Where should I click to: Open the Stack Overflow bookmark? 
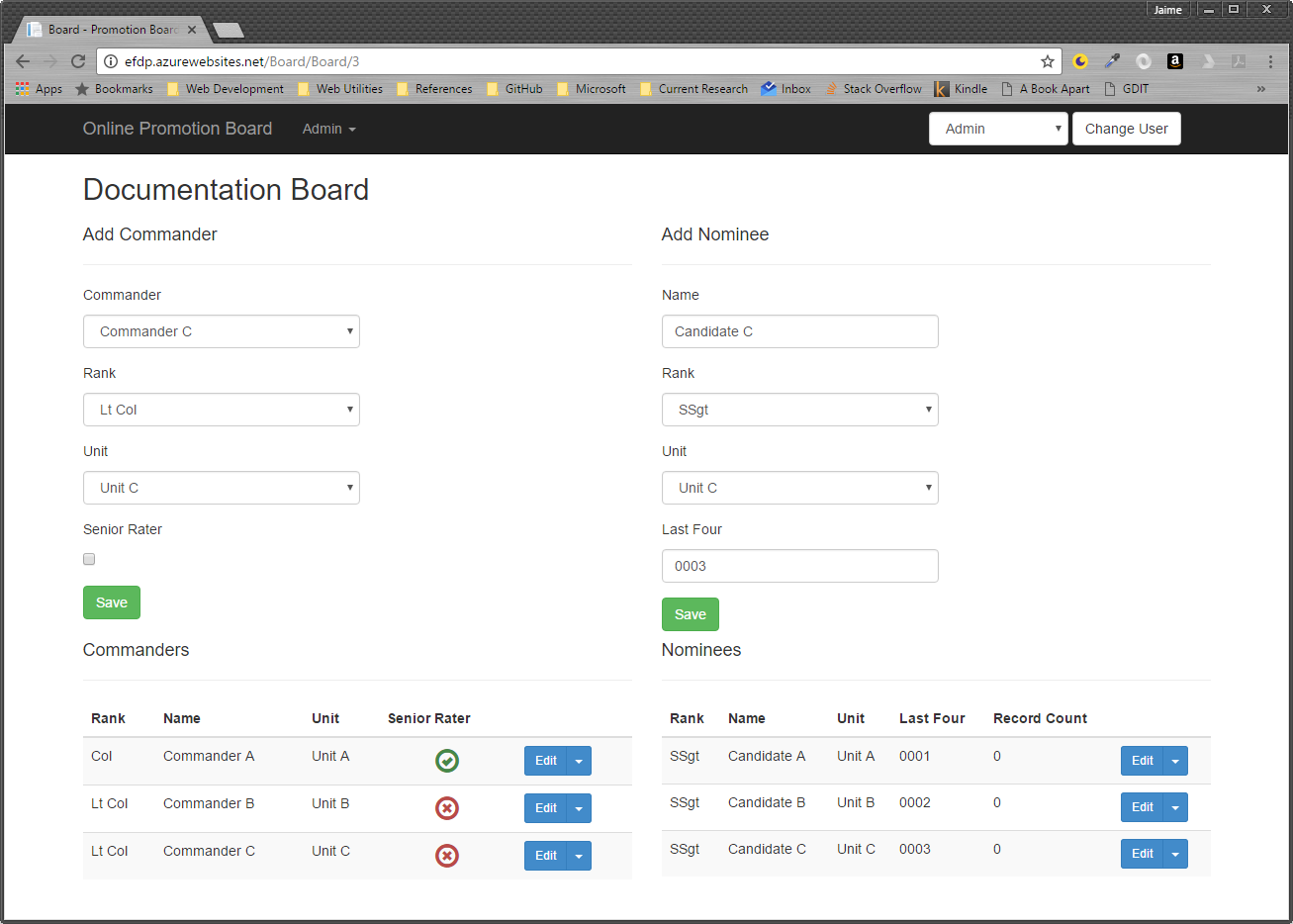coord(874,89)
